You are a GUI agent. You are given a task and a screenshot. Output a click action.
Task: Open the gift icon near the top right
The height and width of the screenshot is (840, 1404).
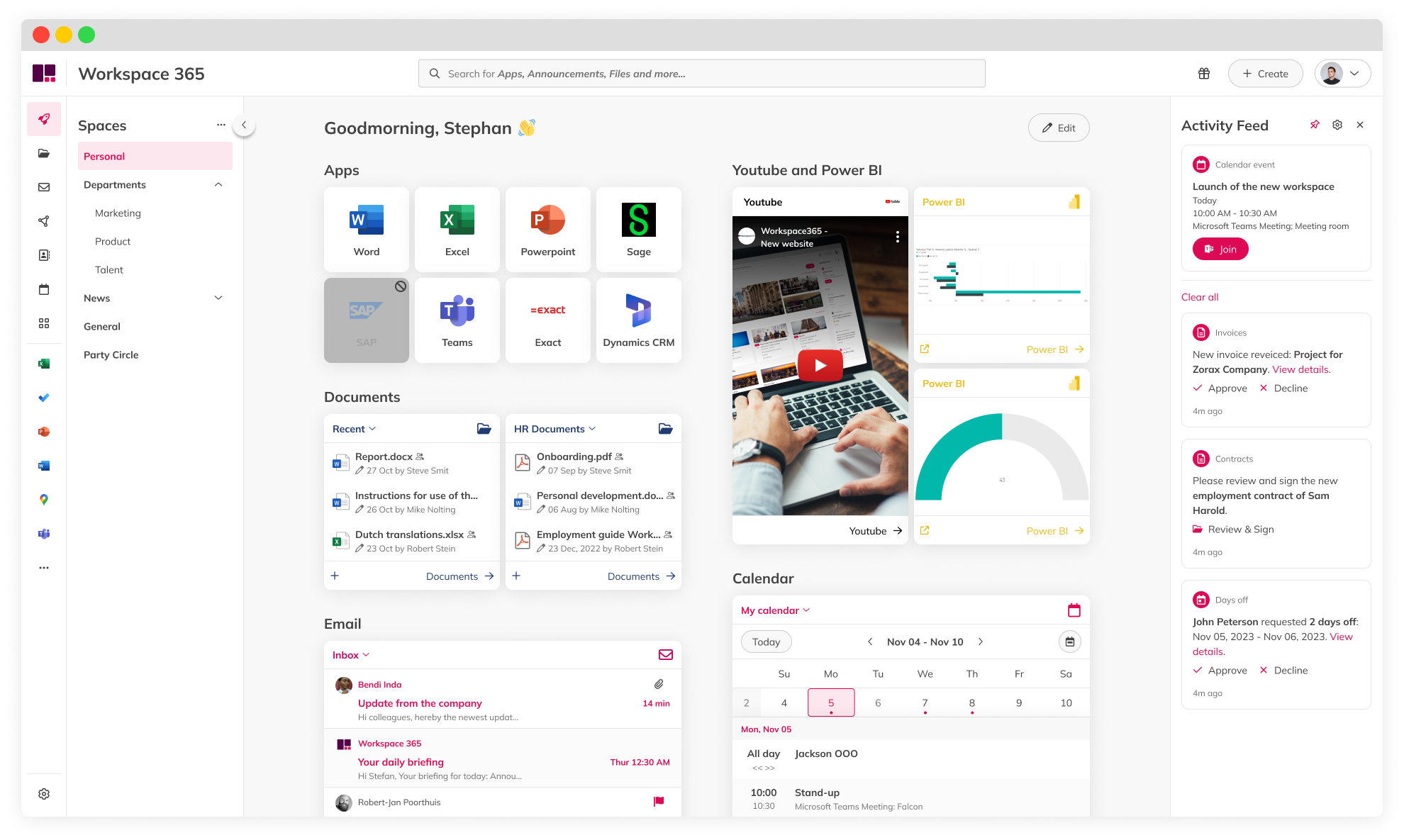coord(1203,73)
